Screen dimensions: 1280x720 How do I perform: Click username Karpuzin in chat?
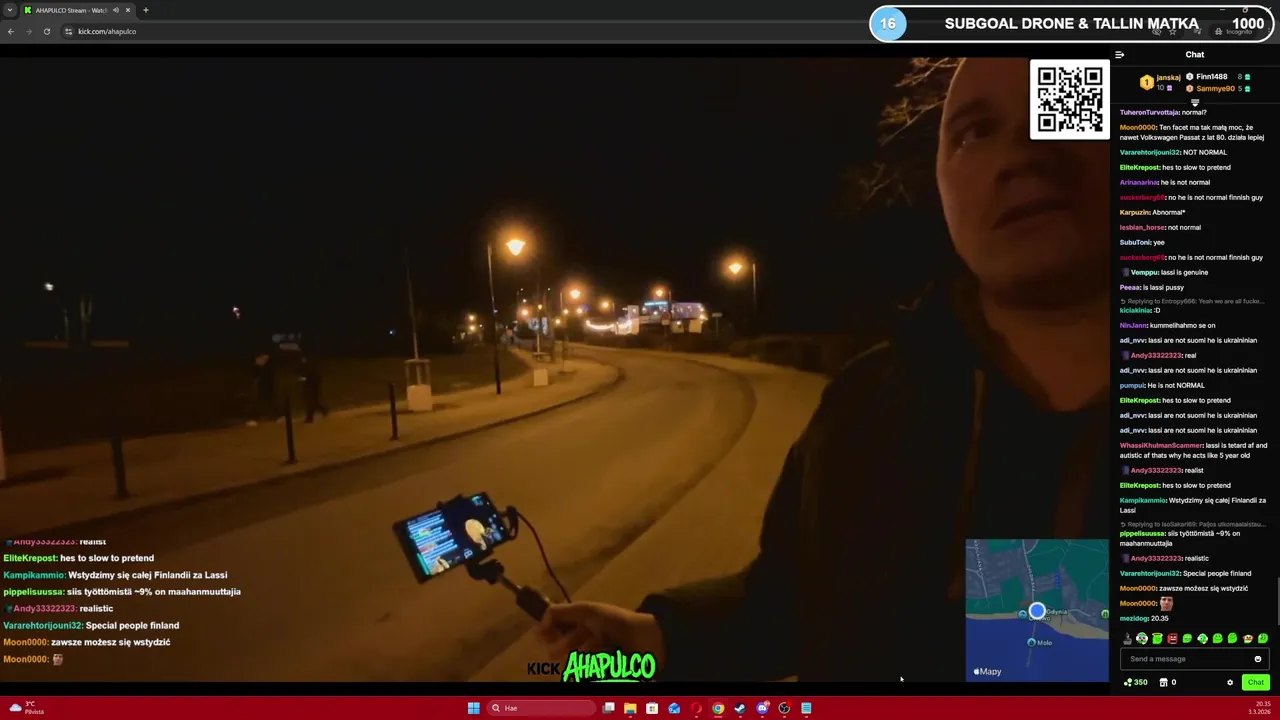pyautogui.click(x=1135, y=212)
